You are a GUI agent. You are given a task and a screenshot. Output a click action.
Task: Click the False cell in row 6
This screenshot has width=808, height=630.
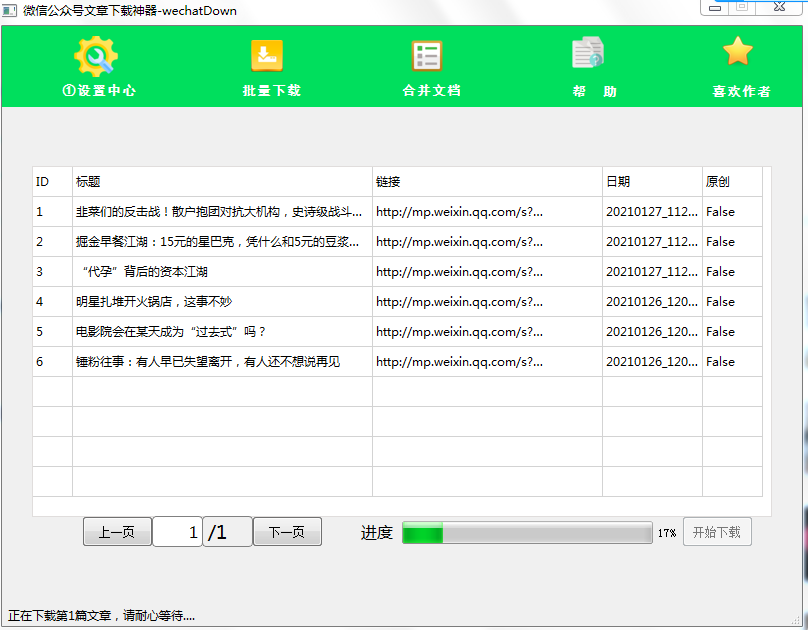click(732, 362)
